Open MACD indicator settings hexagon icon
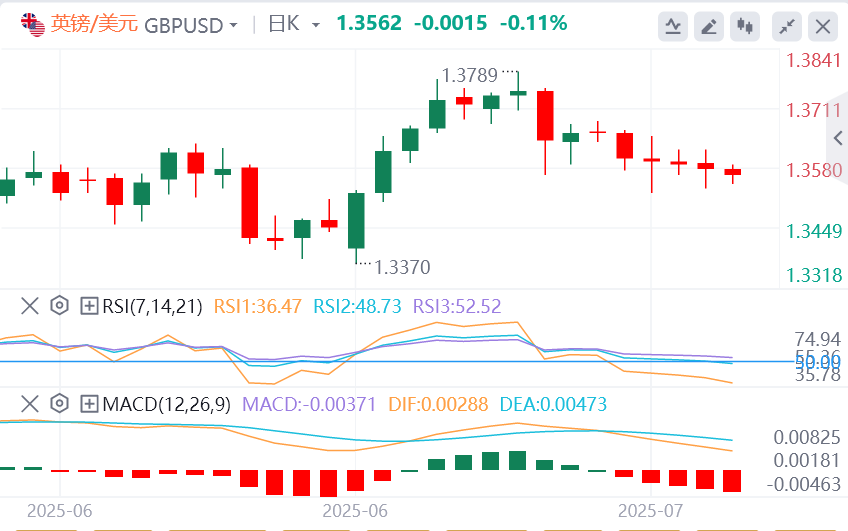The width and height of the screenshot is (848, 531). point(59,403)
